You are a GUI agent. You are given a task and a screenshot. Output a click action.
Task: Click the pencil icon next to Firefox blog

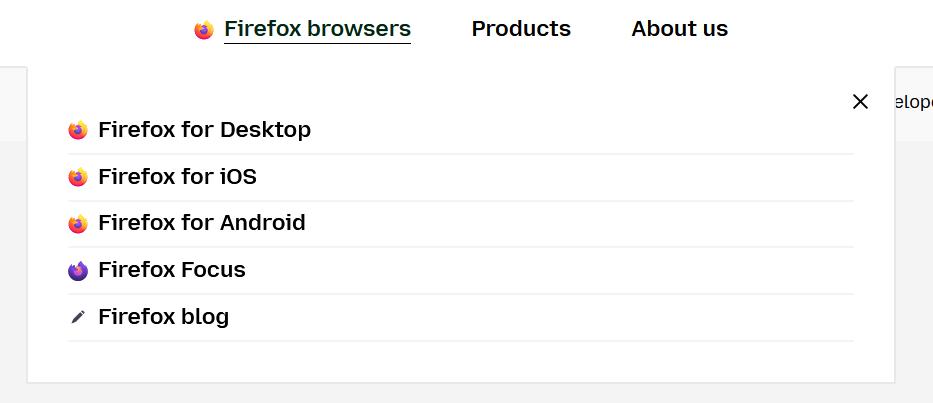(78, 317)
